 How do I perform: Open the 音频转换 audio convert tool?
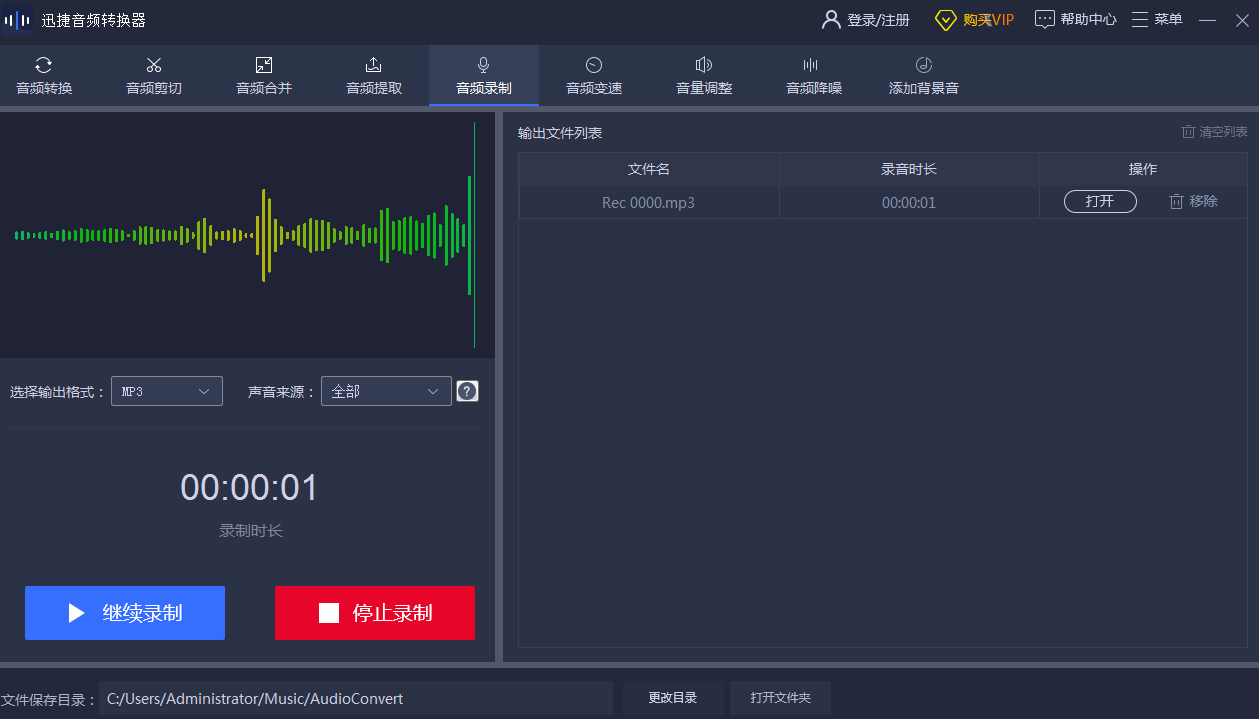click(x=44, y=76)
